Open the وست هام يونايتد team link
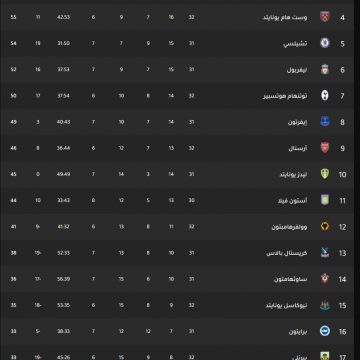 (x=285, y=17)
